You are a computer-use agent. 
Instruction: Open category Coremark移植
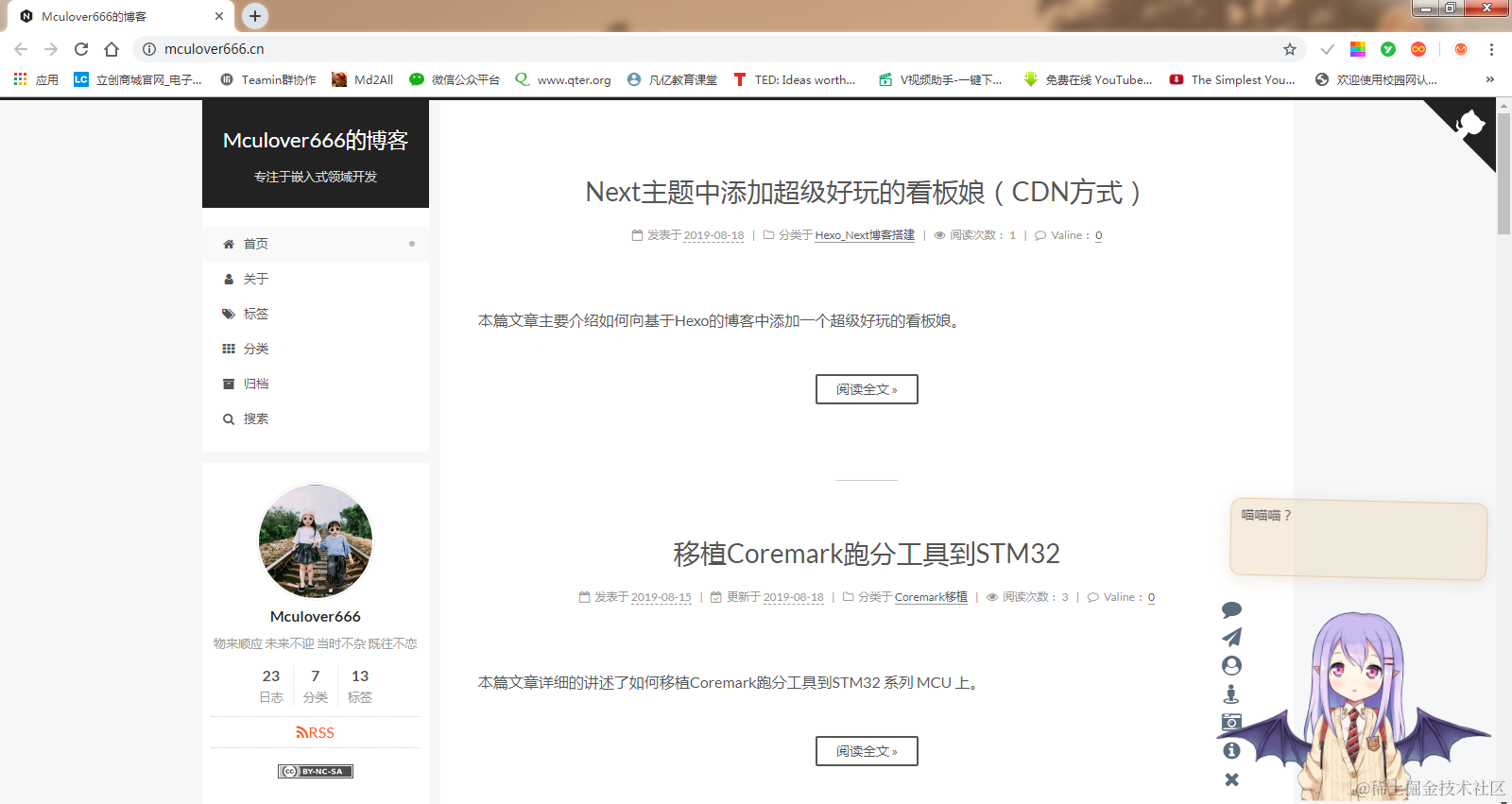point(931,597)
